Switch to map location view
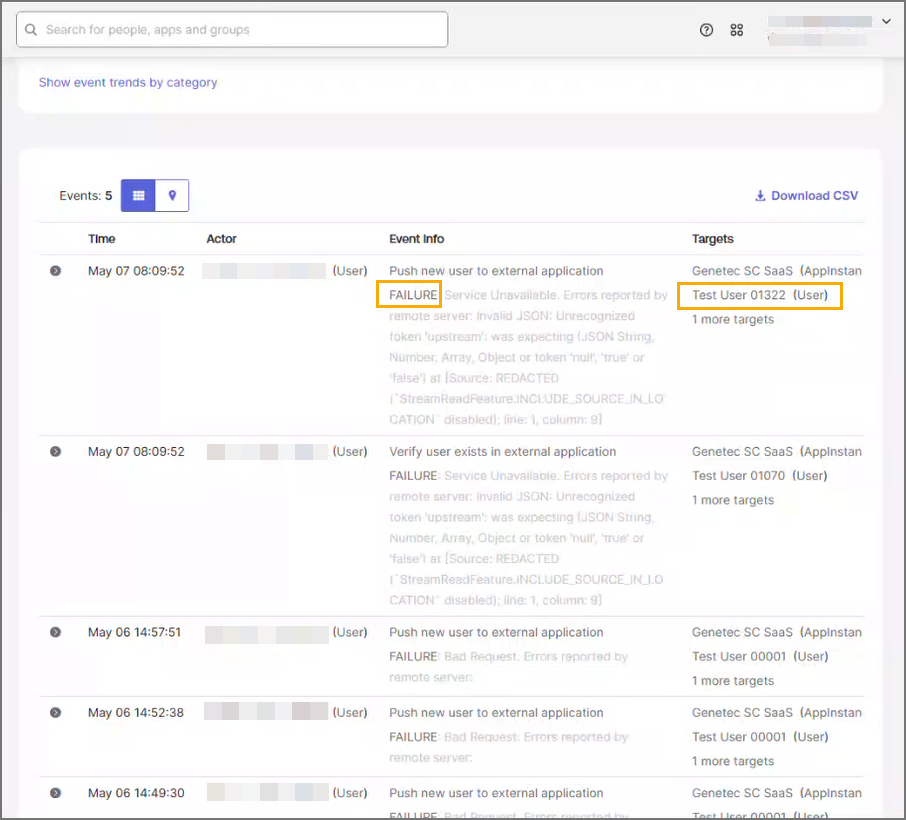Screen dimensions: 906x820 [172, 195]
